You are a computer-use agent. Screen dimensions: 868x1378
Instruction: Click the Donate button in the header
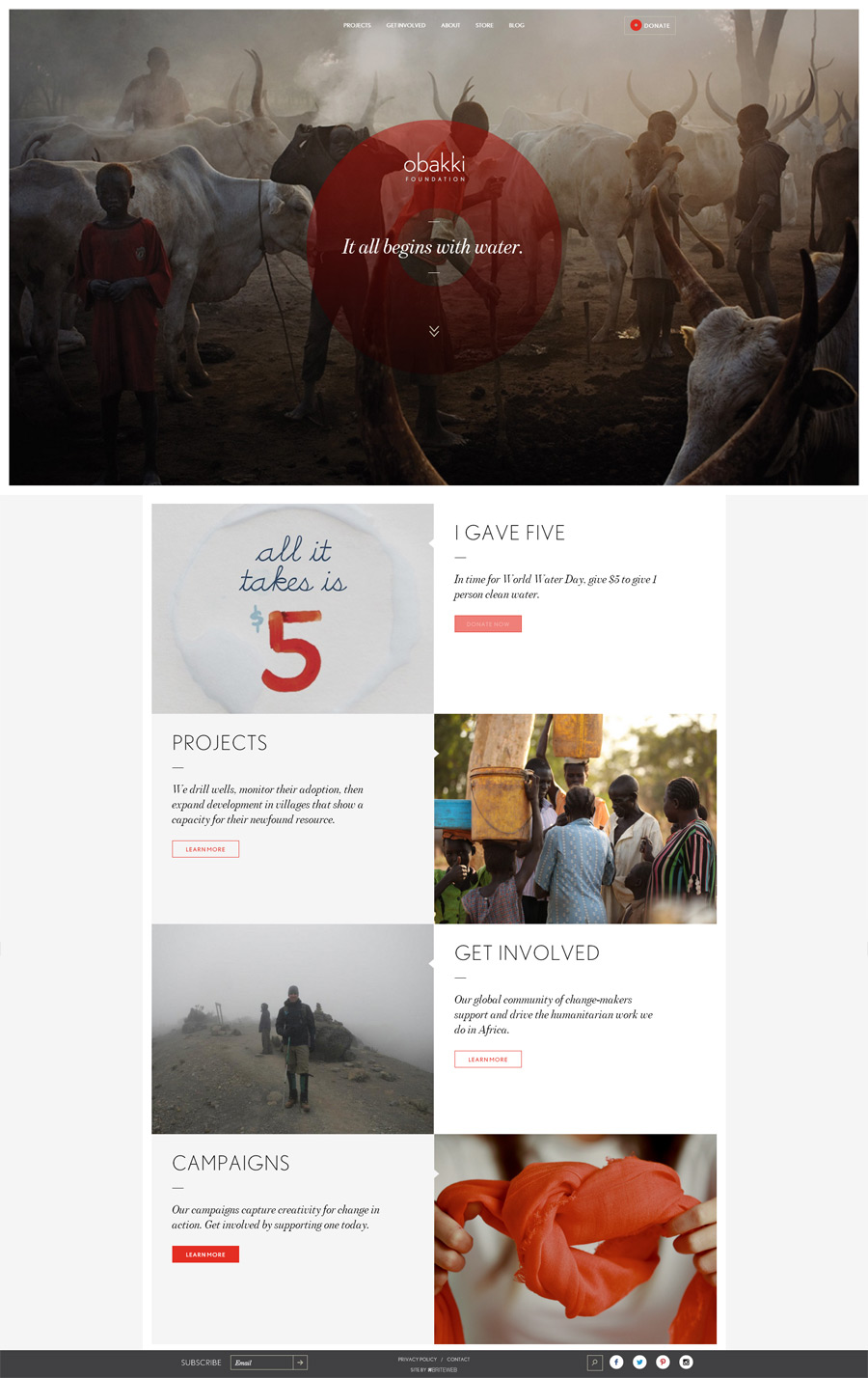650,25
